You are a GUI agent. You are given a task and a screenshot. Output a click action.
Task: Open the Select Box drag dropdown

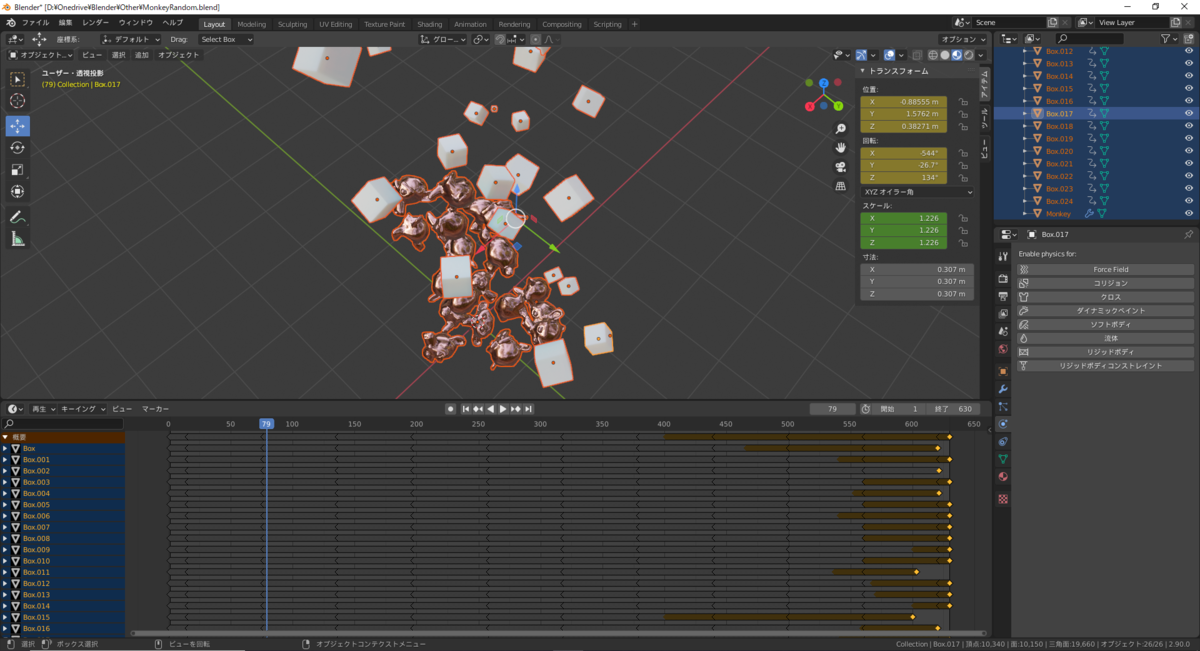(225, 39)
